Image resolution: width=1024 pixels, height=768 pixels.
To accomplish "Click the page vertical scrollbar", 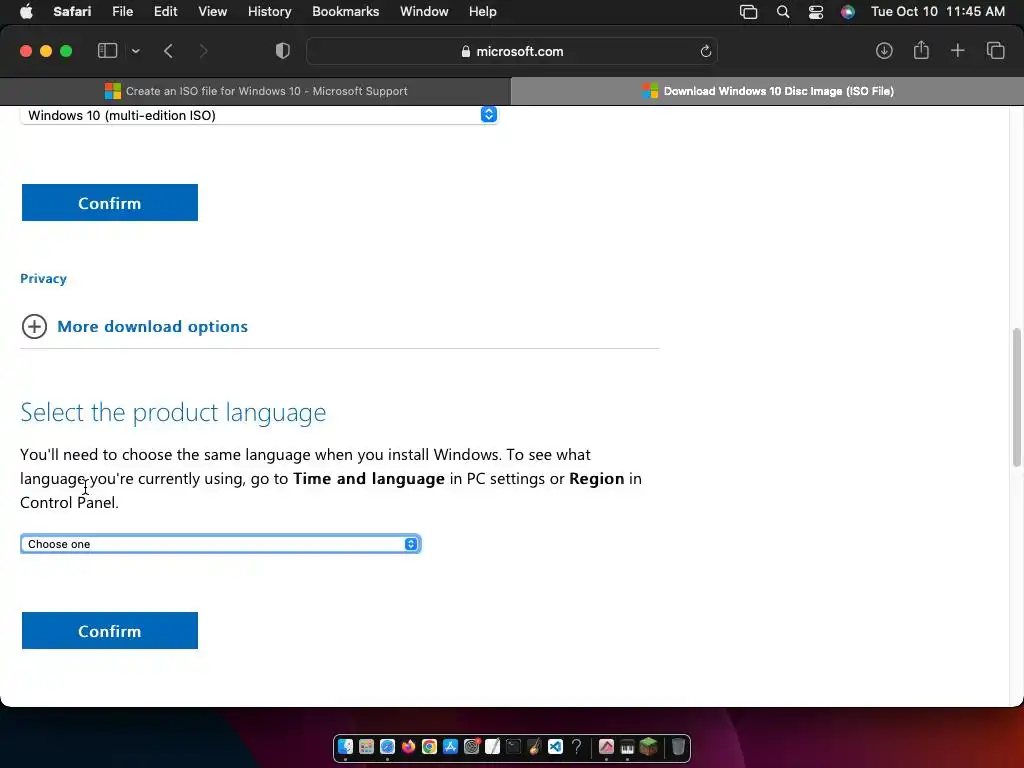I will pos(1016,398).
